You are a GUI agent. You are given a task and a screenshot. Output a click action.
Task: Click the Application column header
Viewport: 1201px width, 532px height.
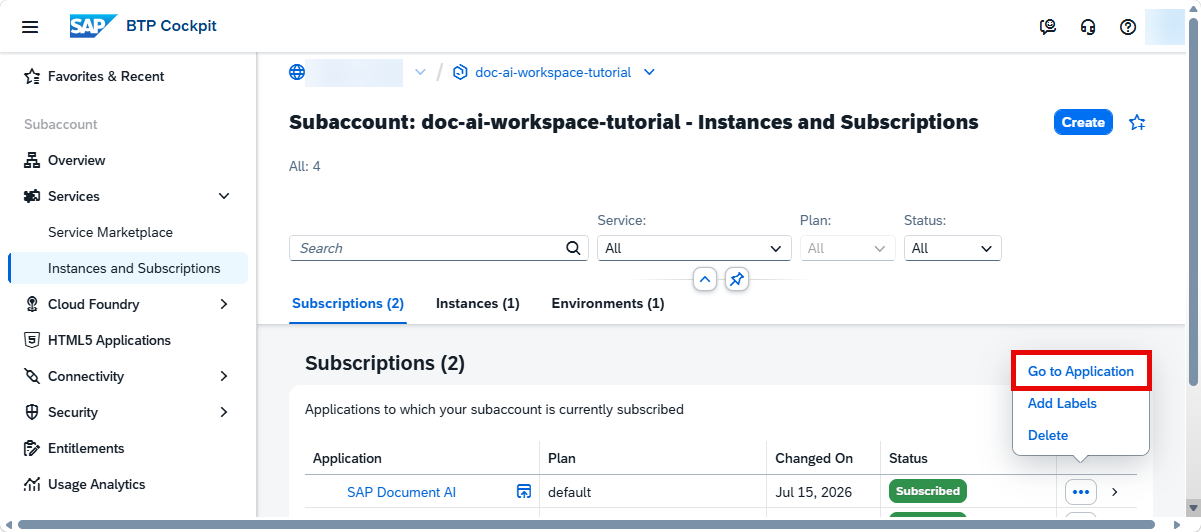point(347,458)
